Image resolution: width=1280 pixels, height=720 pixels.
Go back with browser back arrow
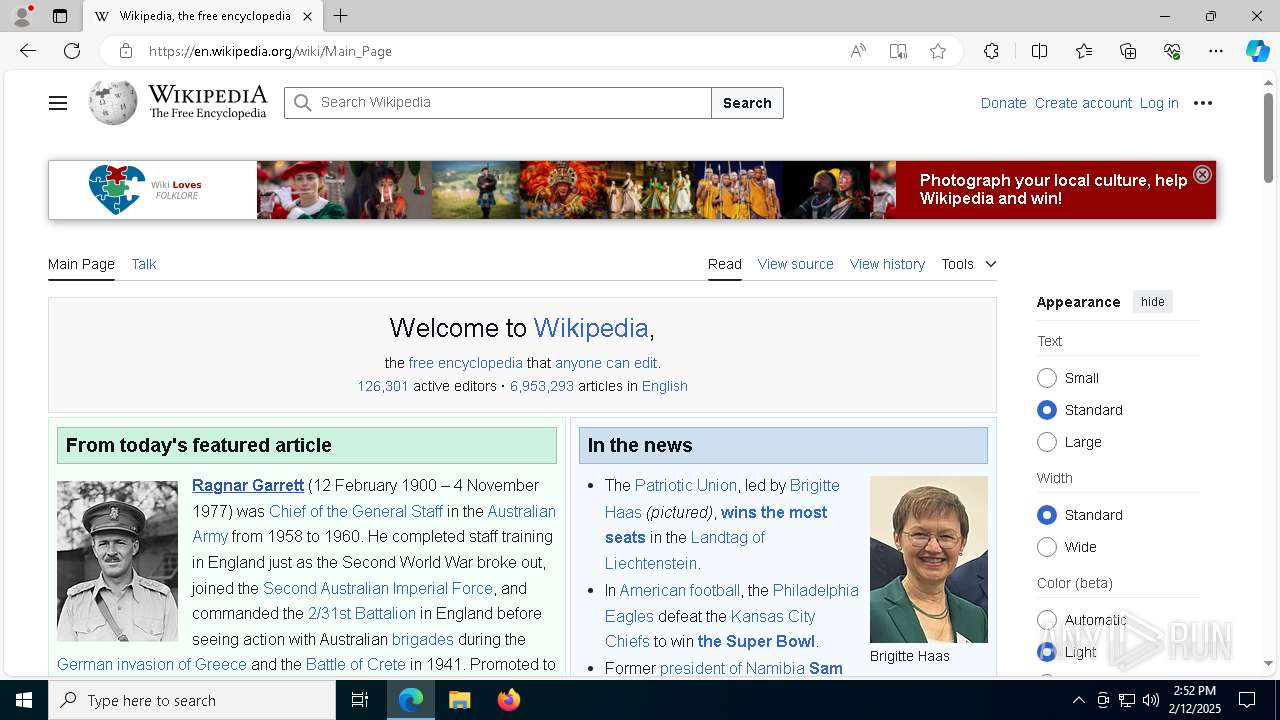coord(28,51)
